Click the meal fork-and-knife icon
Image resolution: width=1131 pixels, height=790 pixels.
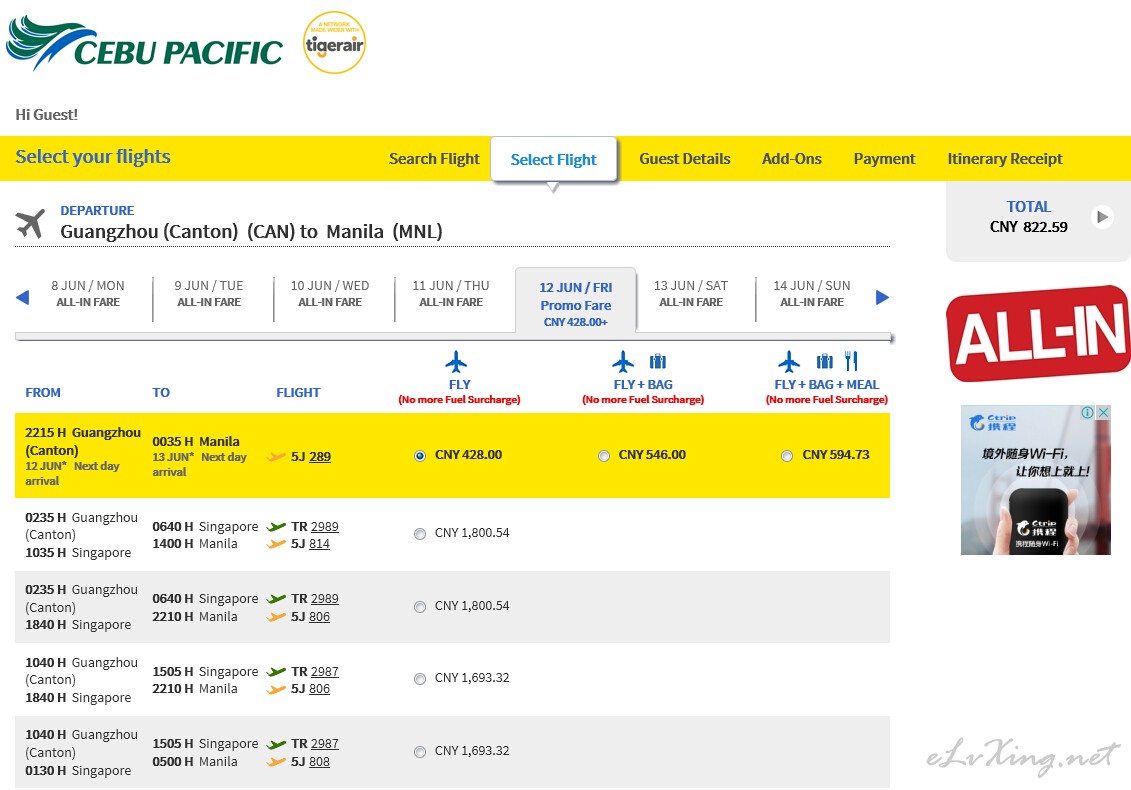coord(851,361)
